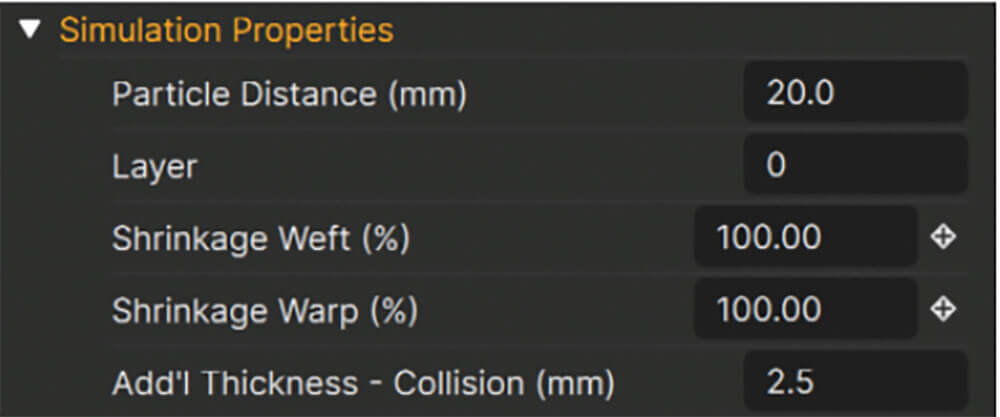Click the (%) unit after Shrinkage Weft
Viewport: 1000px width, 417px height.
385,240
